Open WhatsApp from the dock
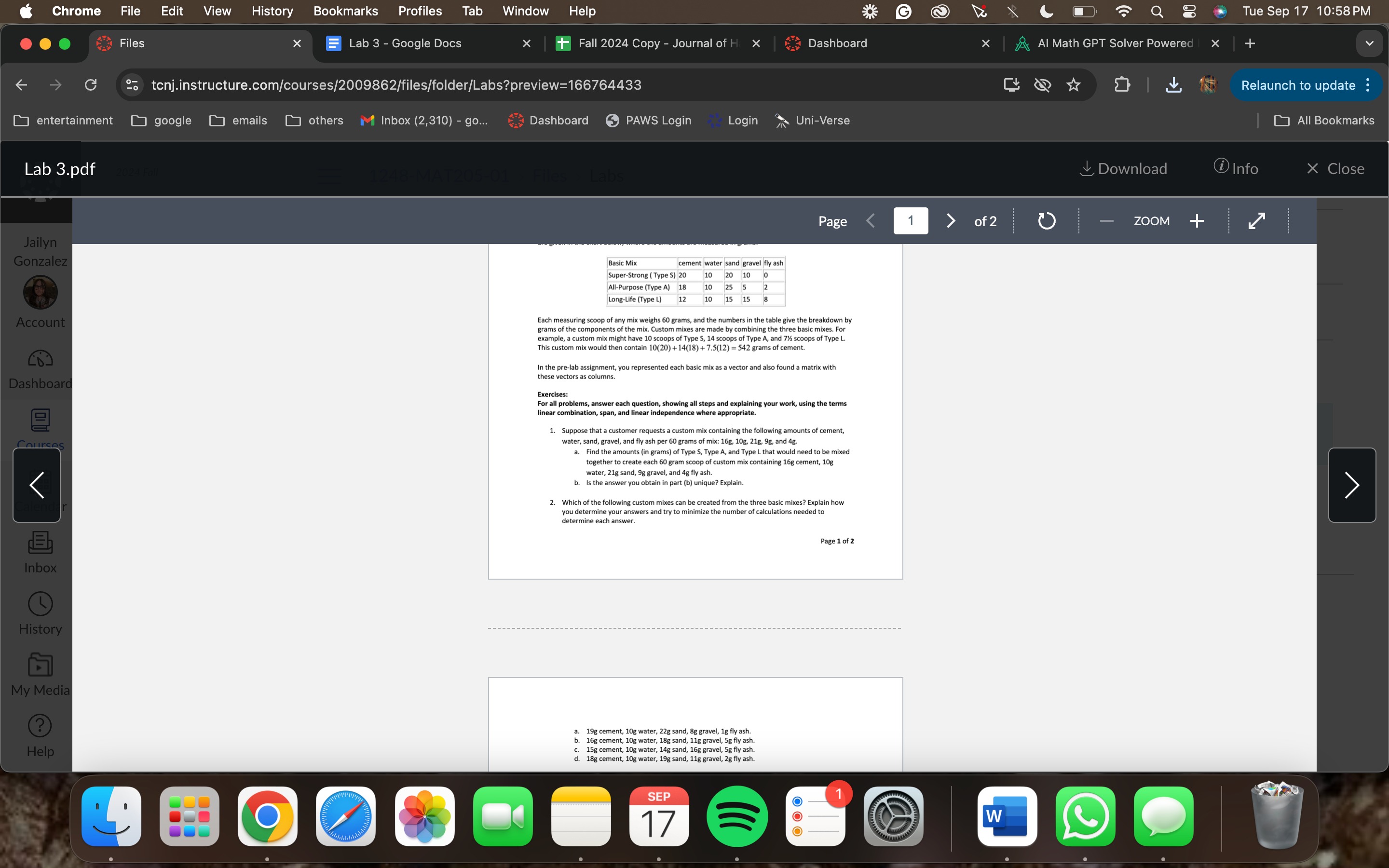This screenshot has height=868, width=1389. click(1085, 816)
